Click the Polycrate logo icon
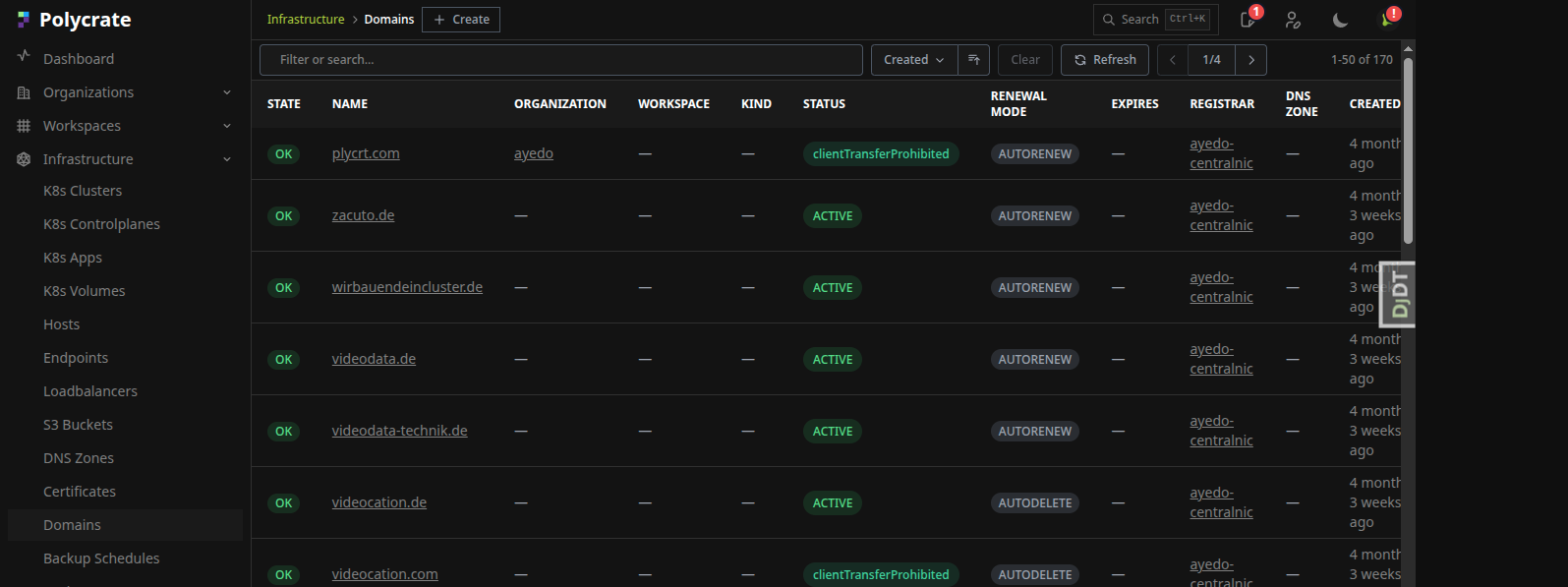This screenshot has height=587, width=1568. point(24,20)
